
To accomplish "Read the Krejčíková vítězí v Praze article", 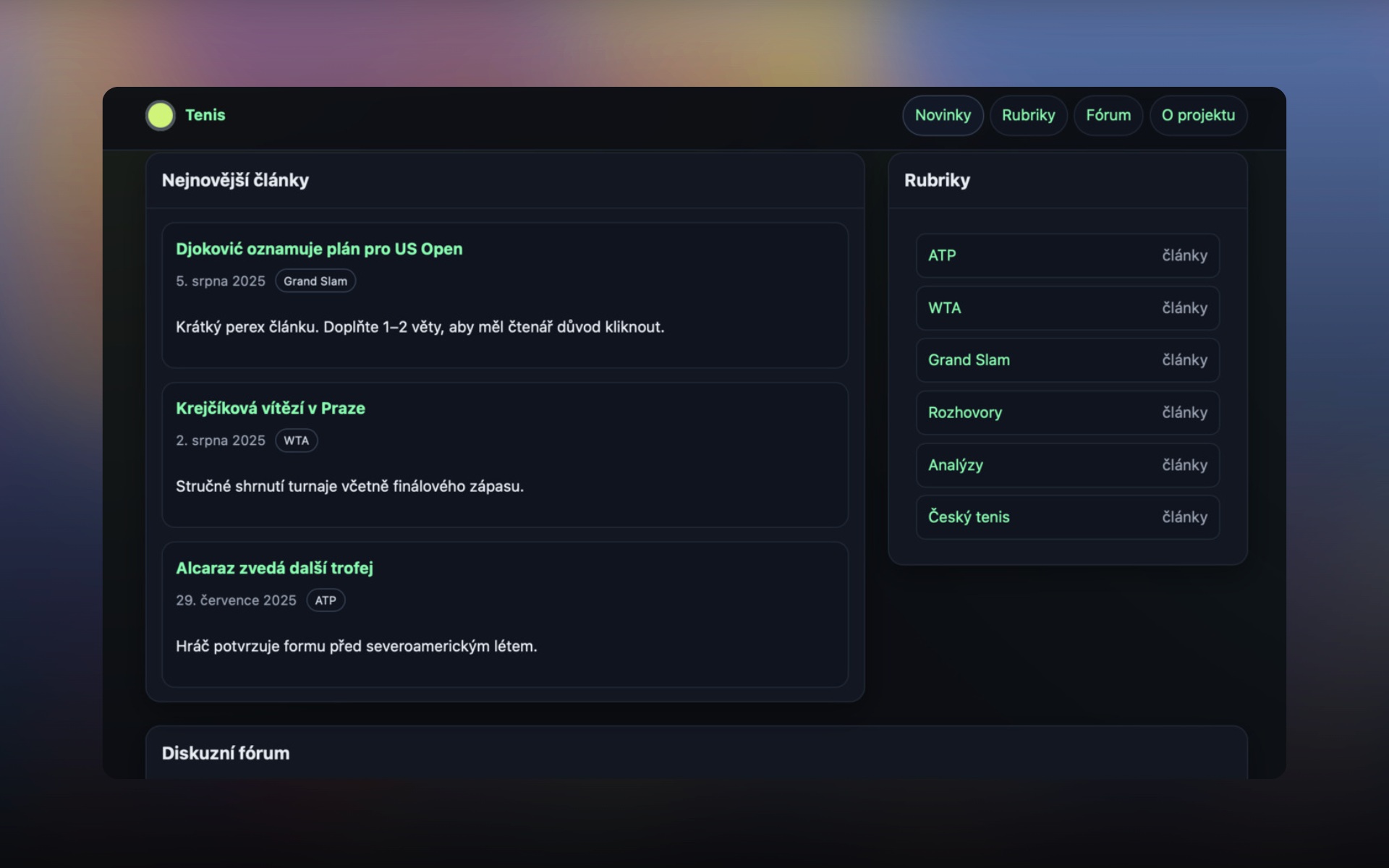I will point(270,408).
